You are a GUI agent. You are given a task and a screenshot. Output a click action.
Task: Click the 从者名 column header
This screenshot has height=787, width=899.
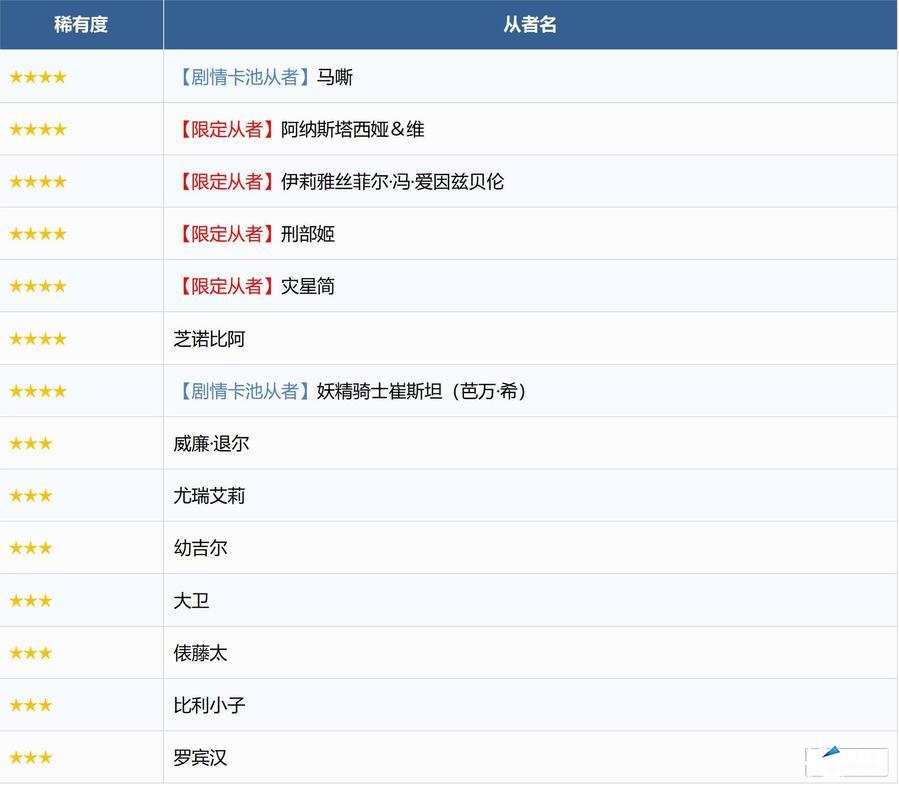tap(530, 25)
